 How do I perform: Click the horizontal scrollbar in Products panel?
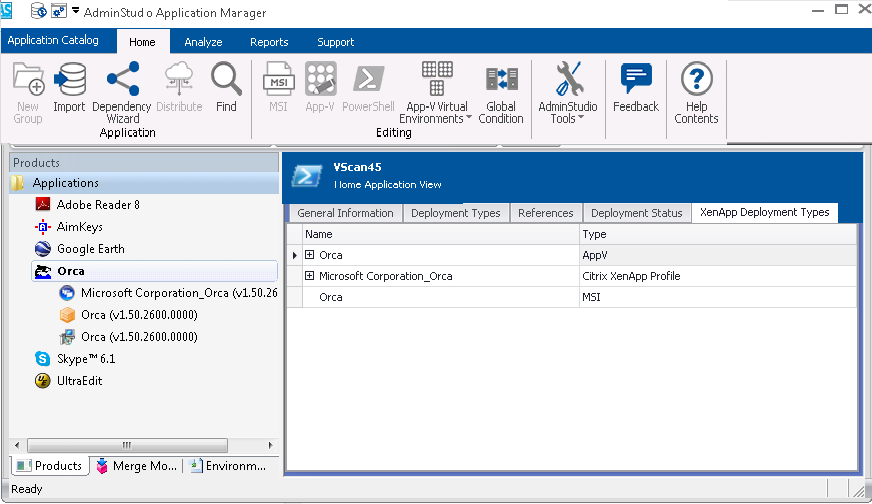pyautogui.click(x=126, y=445)
